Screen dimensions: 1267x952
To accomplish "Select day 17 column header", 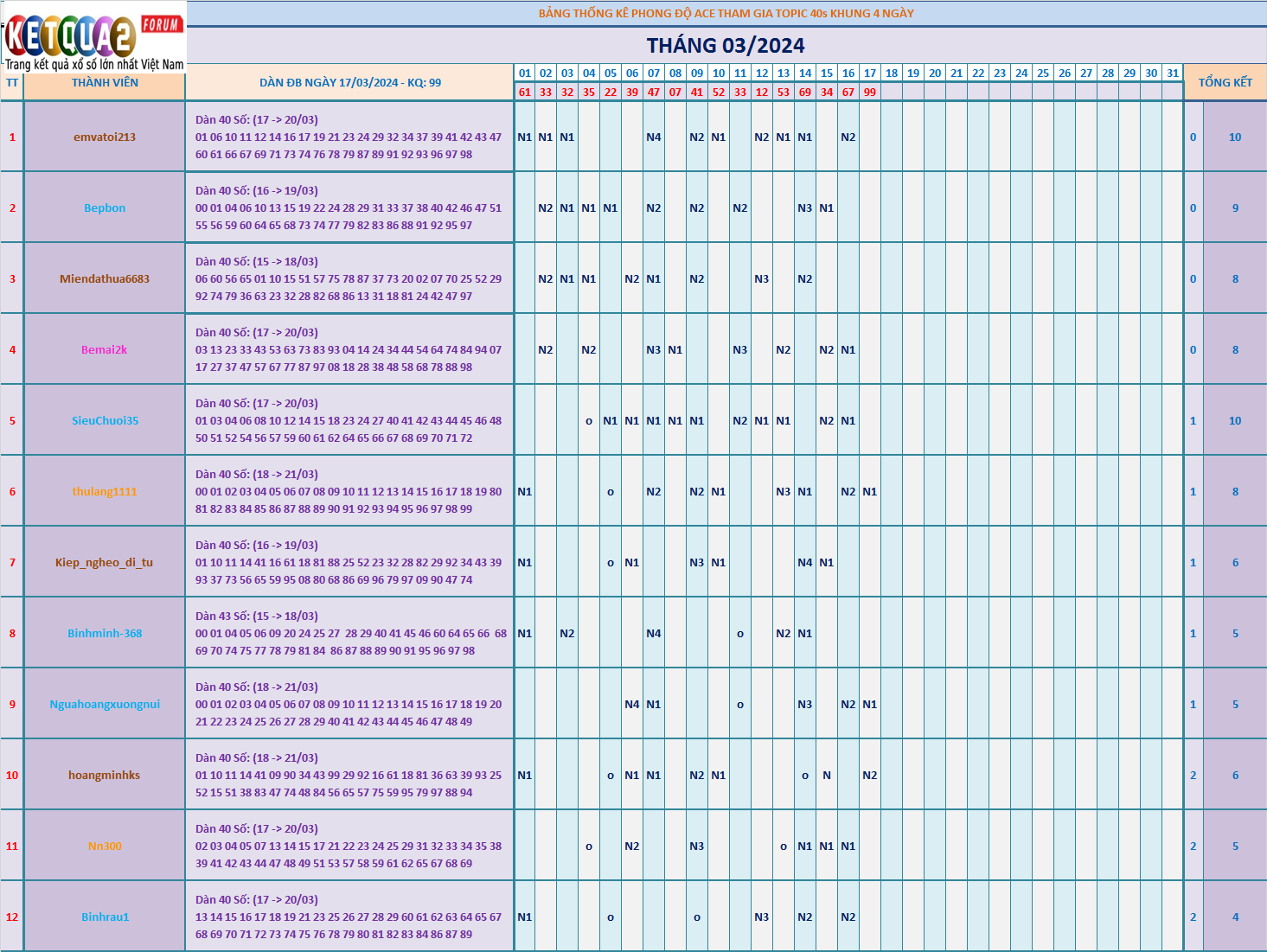I will click(870, 73).
